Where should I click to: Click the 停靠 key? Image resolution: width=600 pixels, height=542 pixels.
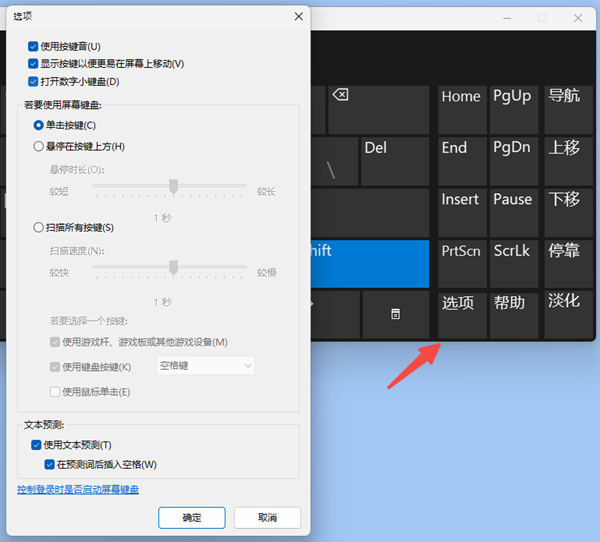click(x=569, y=264)
